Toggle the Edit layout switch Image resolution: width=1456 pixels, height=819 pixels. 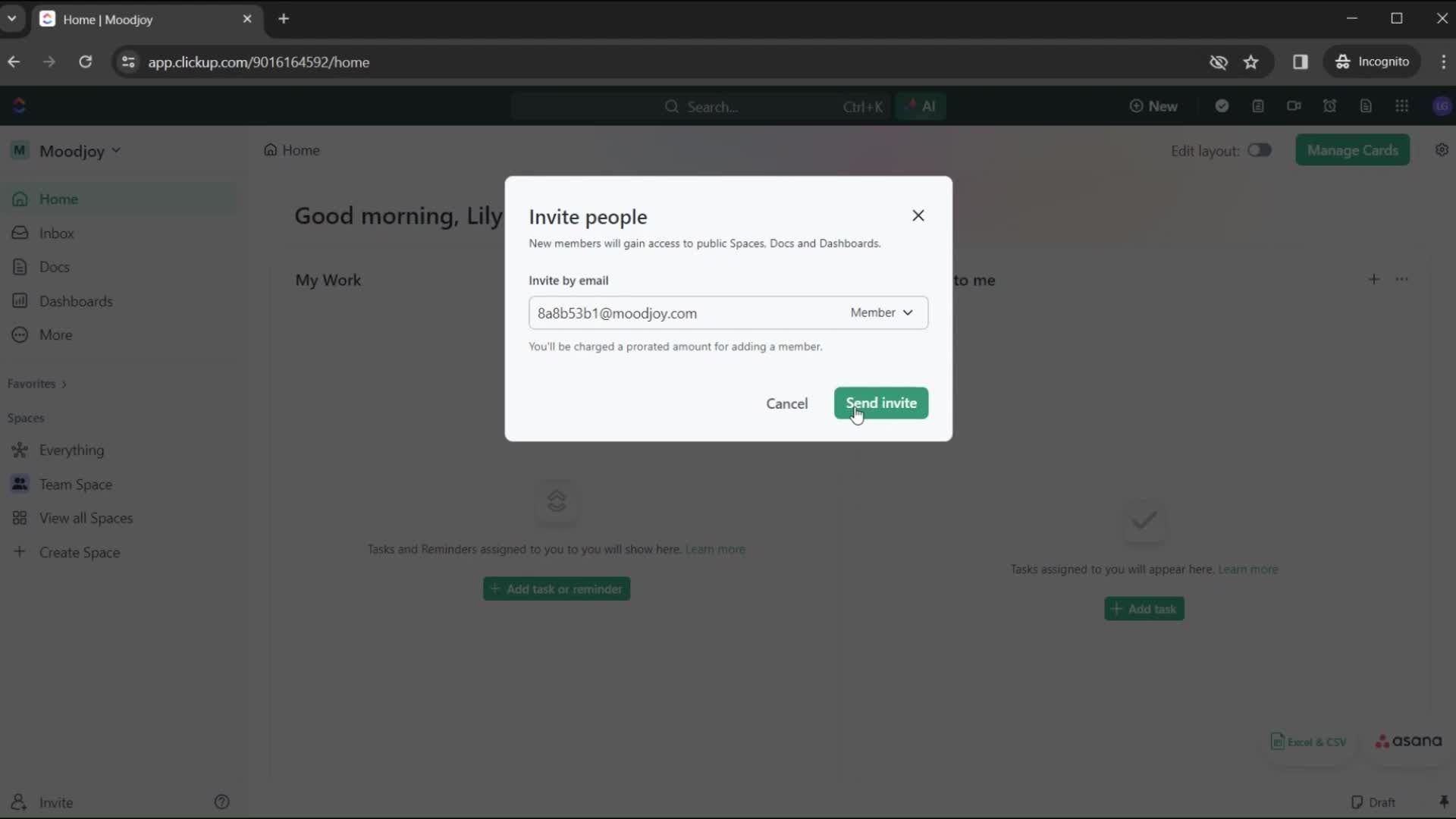(1259, 150)
